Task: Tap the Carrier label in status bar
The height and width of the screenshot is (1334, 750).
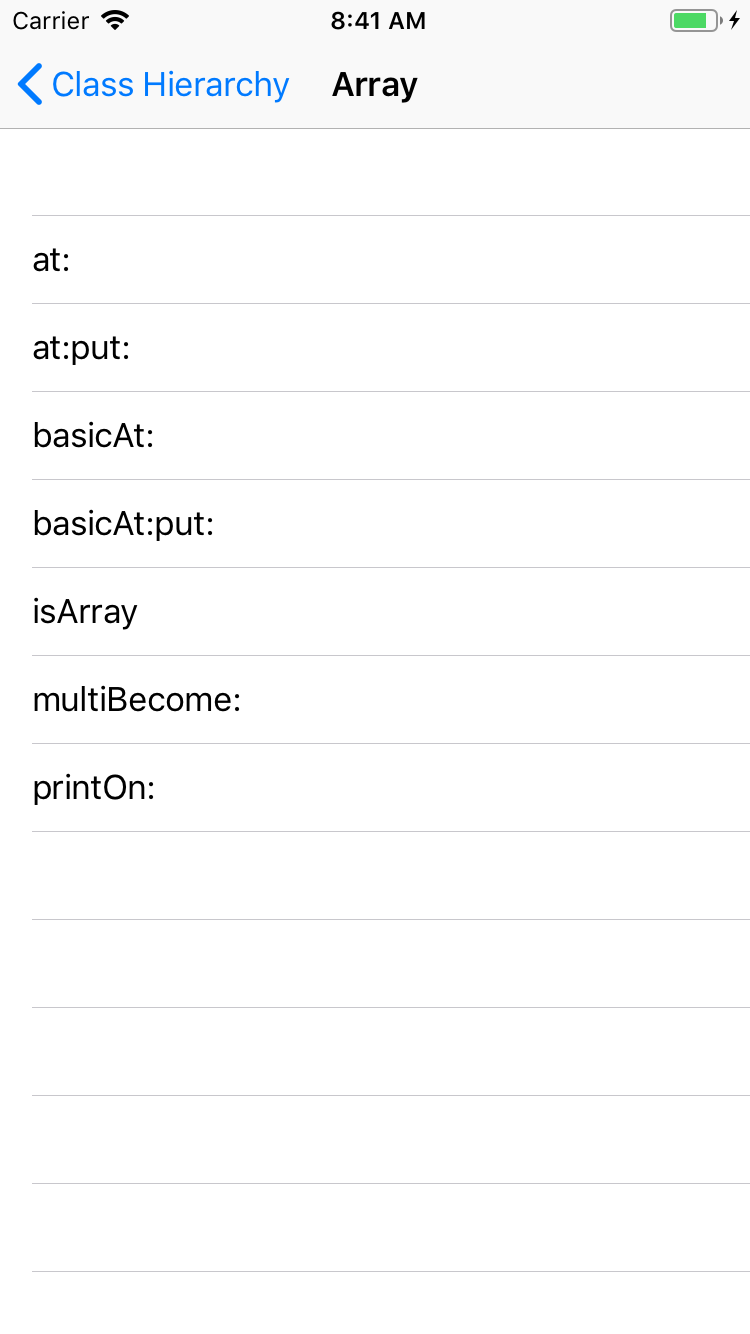Action: [x=50, y=21]
